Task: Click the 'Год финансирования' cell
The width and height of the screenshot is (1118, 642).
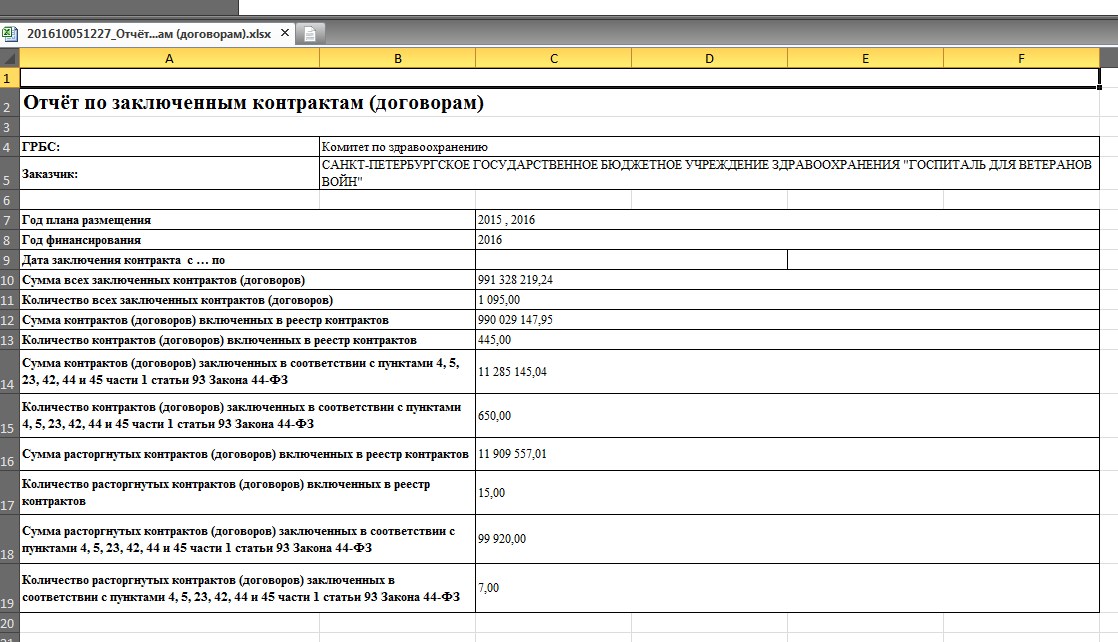Action: click(247, 240)
